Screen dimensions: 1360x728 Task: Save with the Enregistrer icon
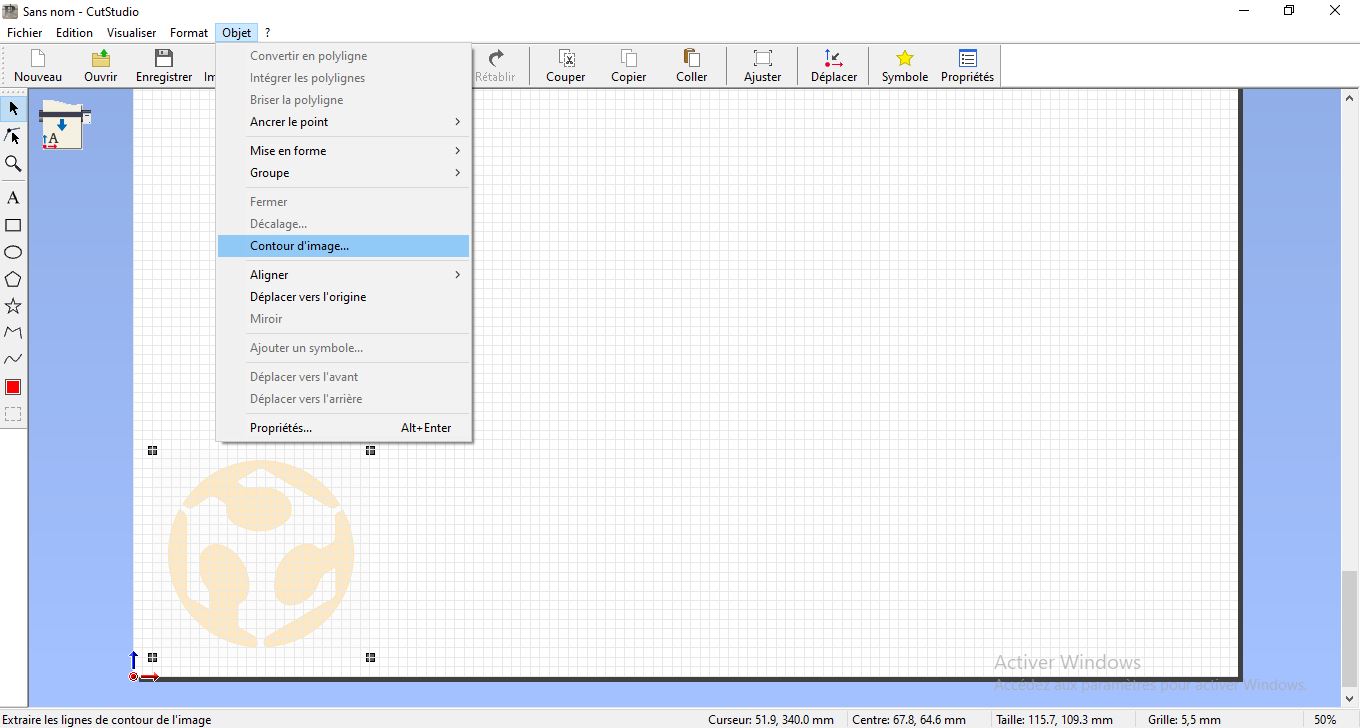tap(164, 66)
